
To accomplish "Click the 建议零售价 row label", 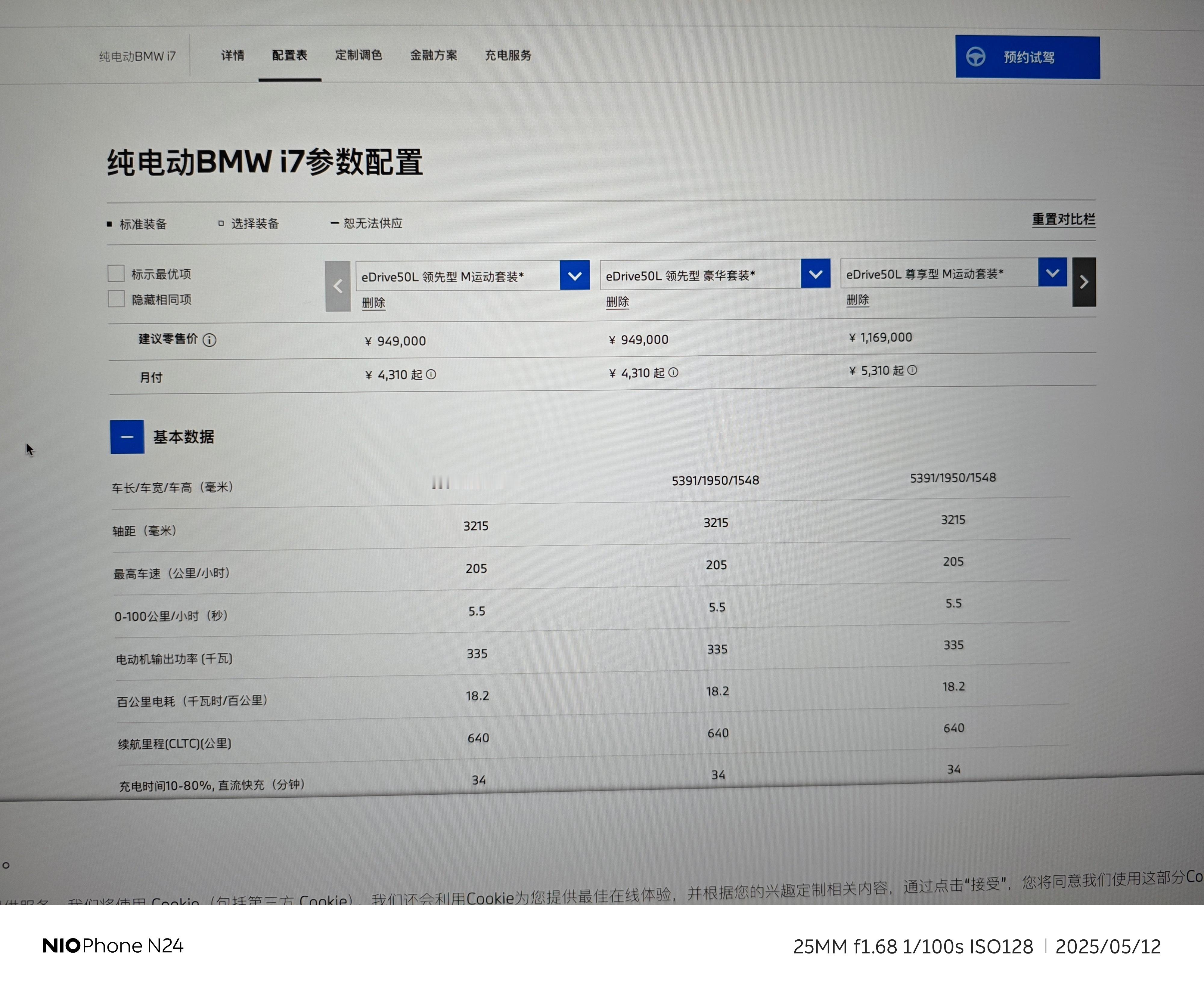I will 168,339.
